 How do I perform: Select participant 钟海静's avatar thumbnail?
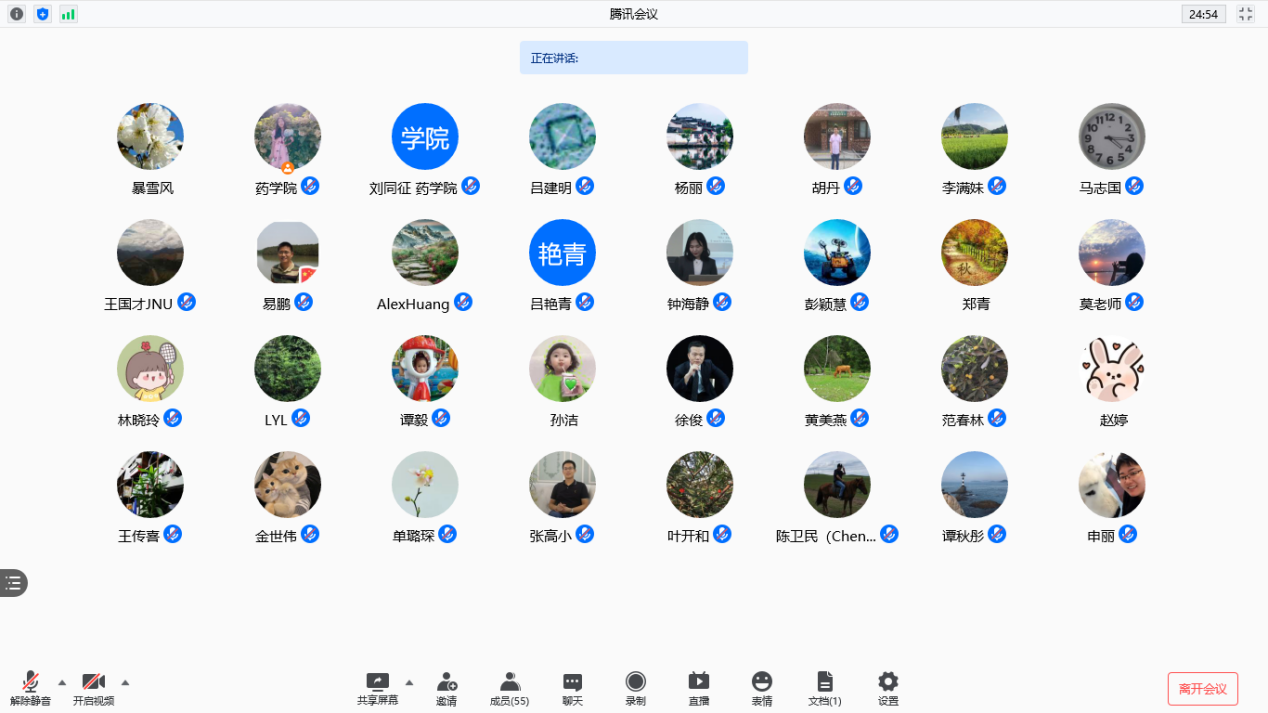(x=699, y=253)
